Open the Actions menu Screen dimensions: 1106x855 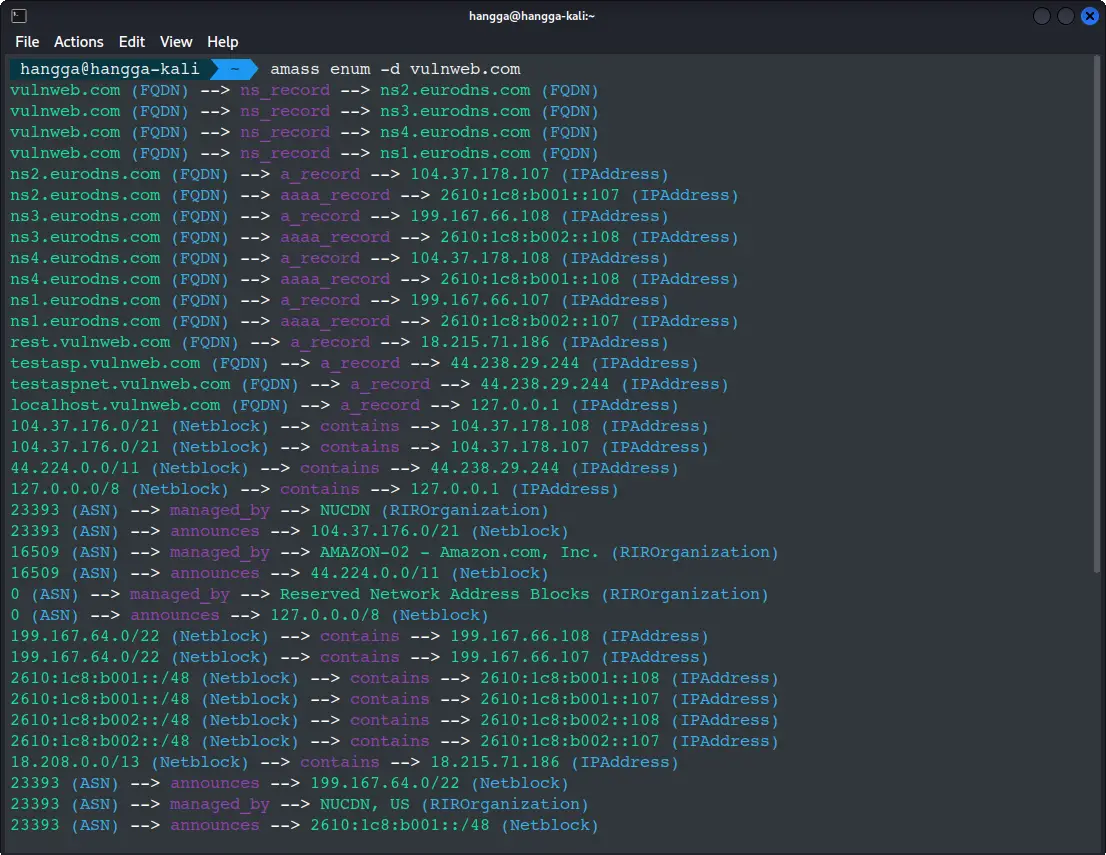[x=79, y=42]
